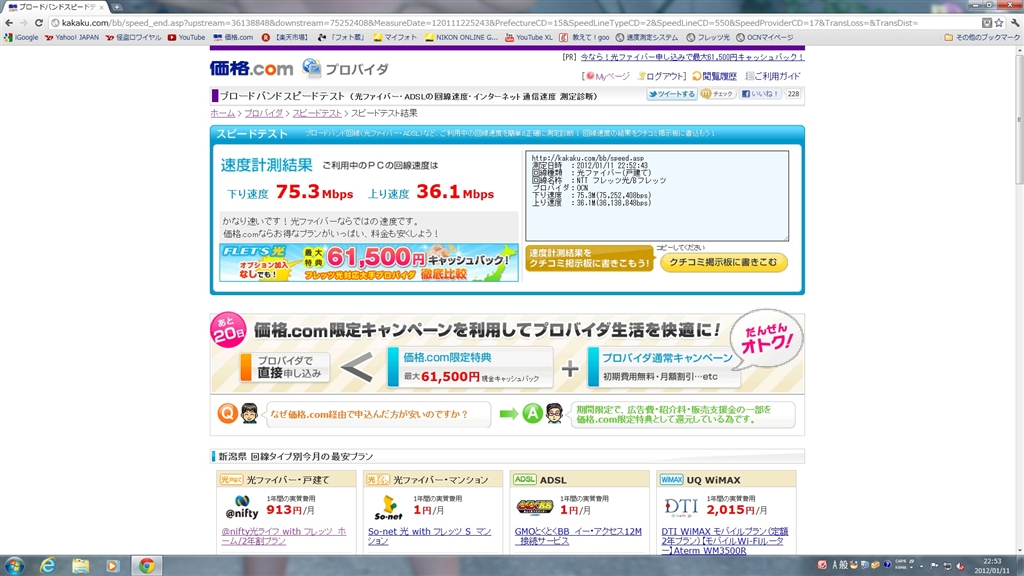The width and height of the screenshot is (1024, 576).
Task: Open the フレッツ光 bookmark
Action: click(x=709, y=37)
